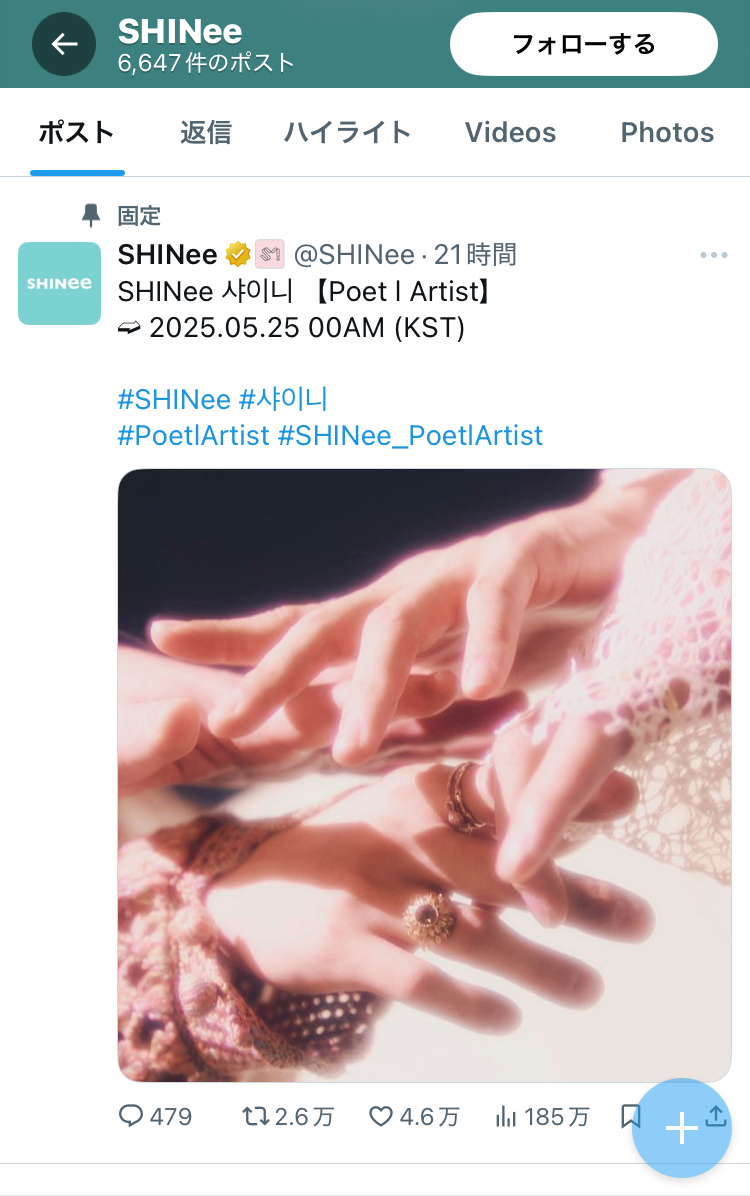Open the #SHINee_PoetIArtist hashtag
Viewport: 750px width, 1196px height.
pos(410,436)
